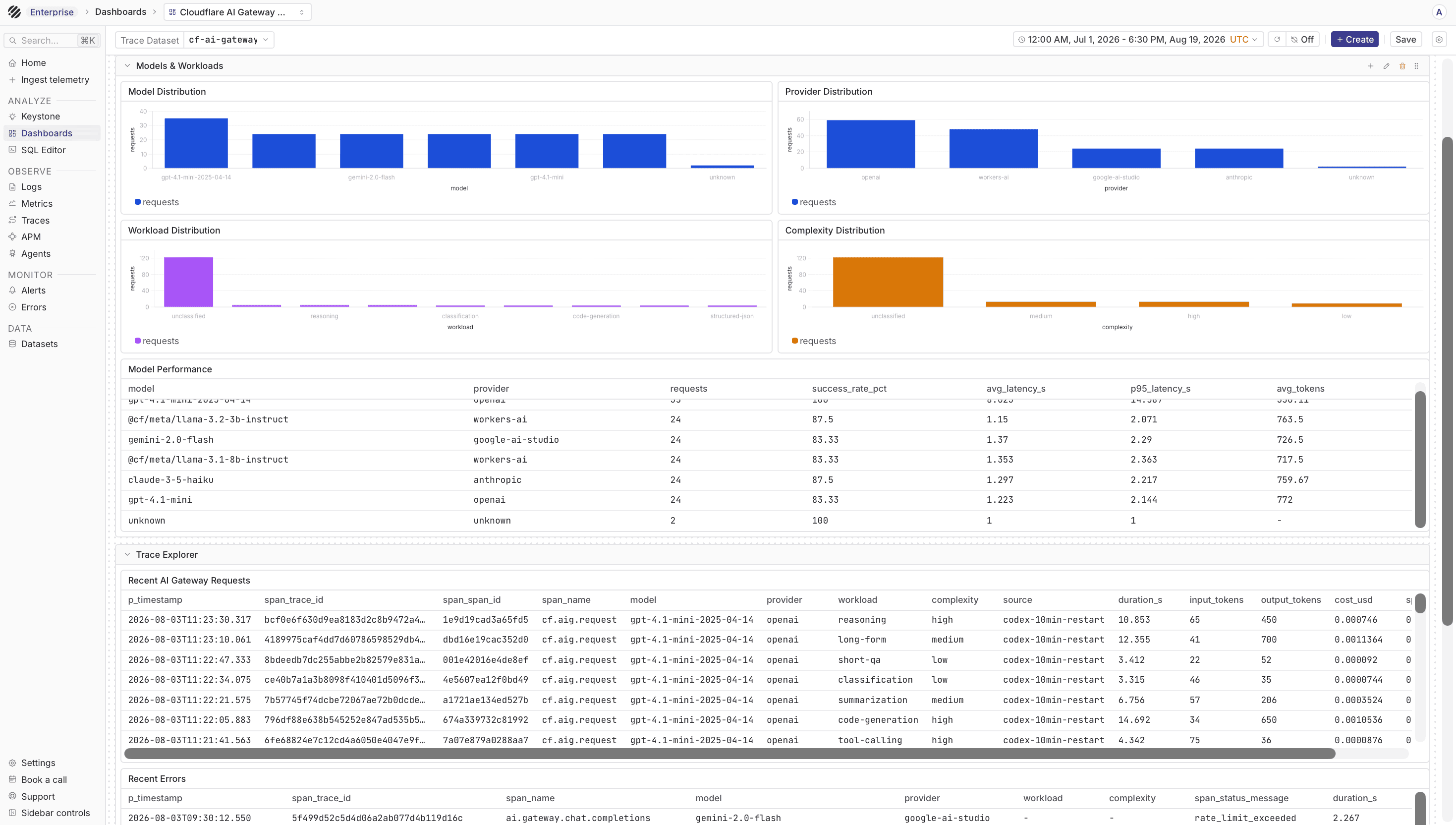1456x825 pixels.
Task: Click the Create button
Action: pyautogui.click(x=1354, y=40)
